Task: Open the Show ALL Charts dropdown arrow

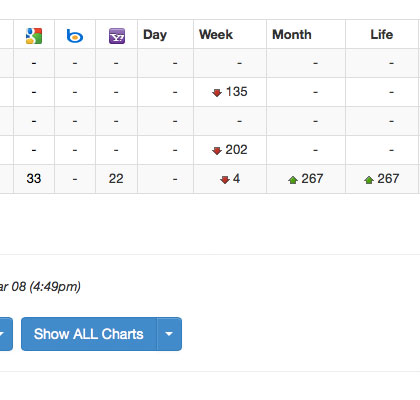Action: coord(169,334)
